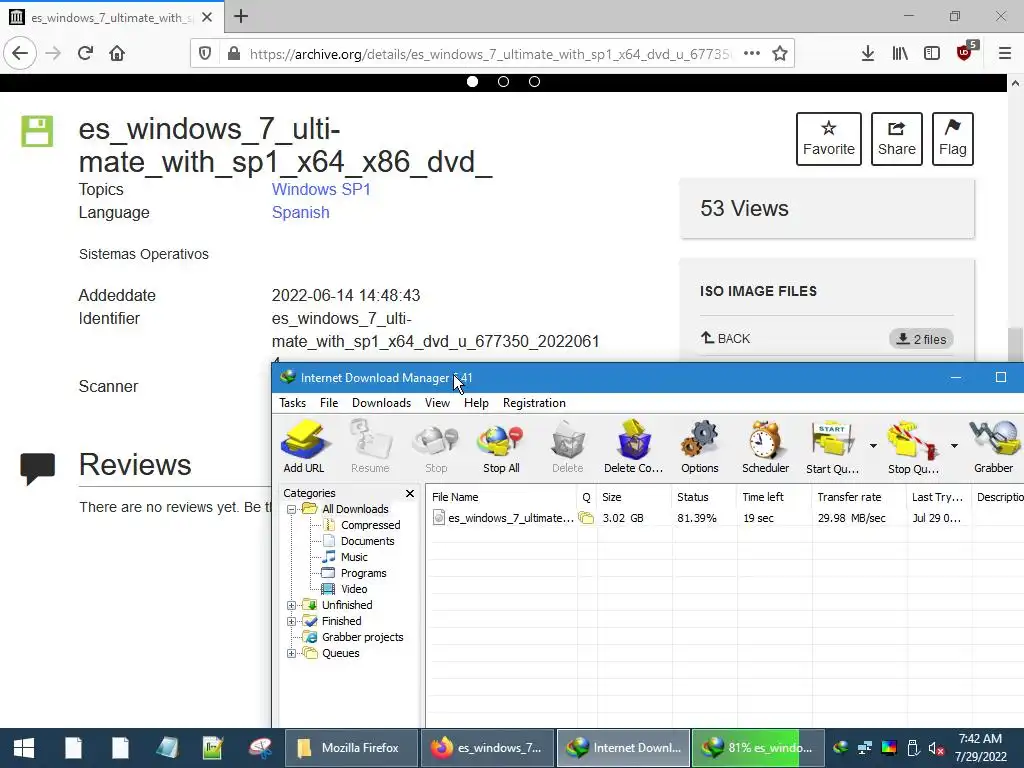Open Firefox library icon
Screen dimensions: 1024x768
coord(900,54)
